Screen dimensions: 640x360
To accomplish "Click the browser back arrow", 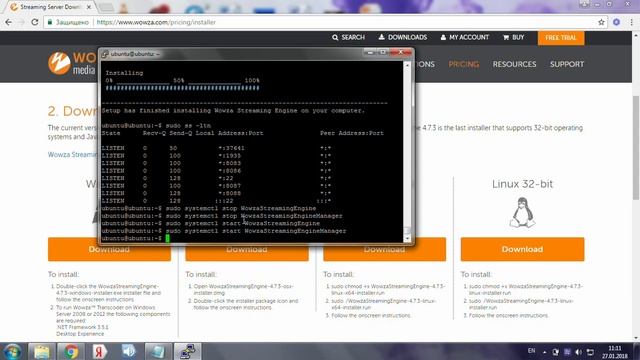I will [8, 22].
